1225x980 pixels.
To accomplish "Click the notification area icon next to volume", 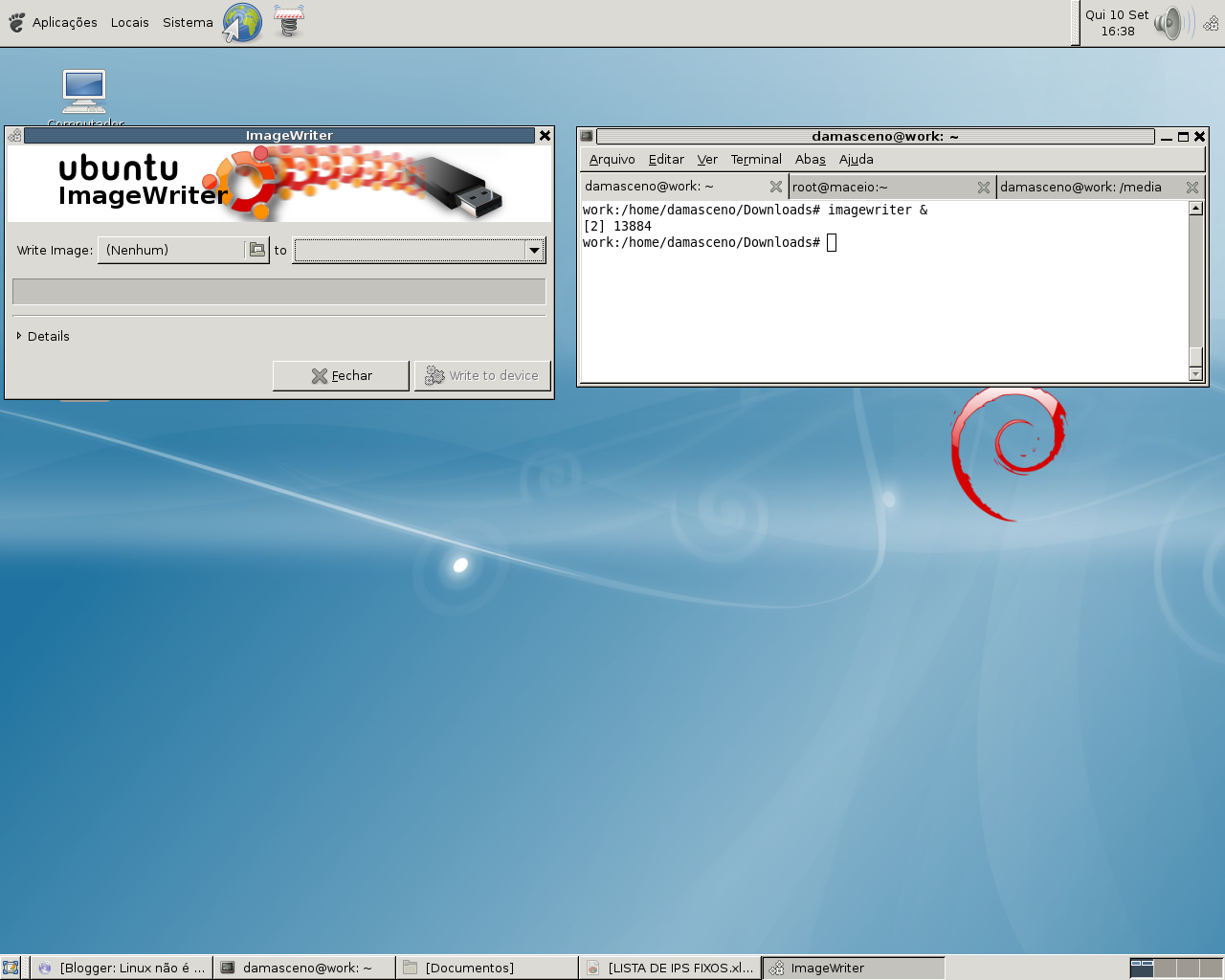I will click(1212, 23).
